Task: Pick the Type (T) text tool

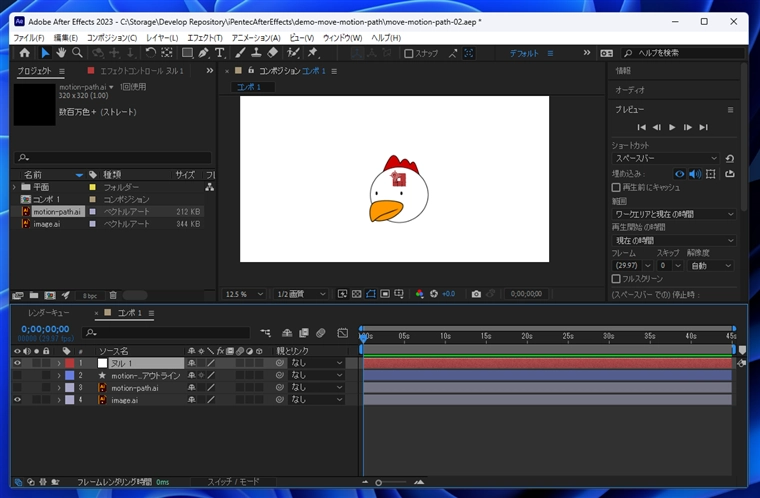Action: [x=220, y=53]
